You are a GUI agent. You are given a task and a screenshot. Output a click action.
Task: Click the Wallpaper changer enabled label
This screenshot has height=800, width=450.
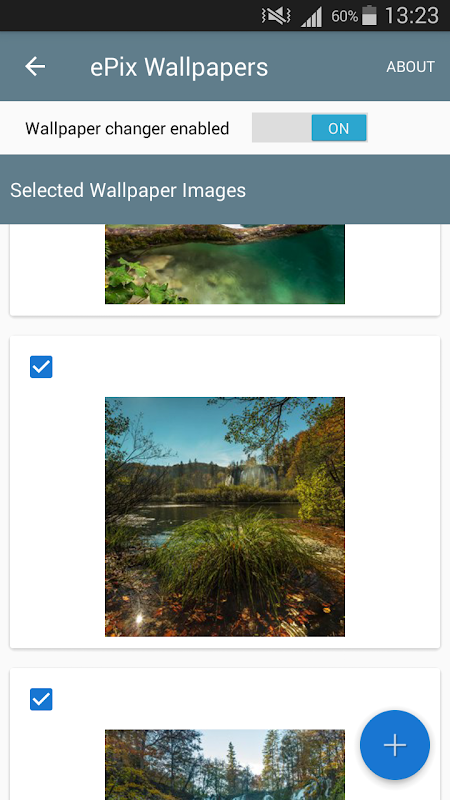[127, 129]
